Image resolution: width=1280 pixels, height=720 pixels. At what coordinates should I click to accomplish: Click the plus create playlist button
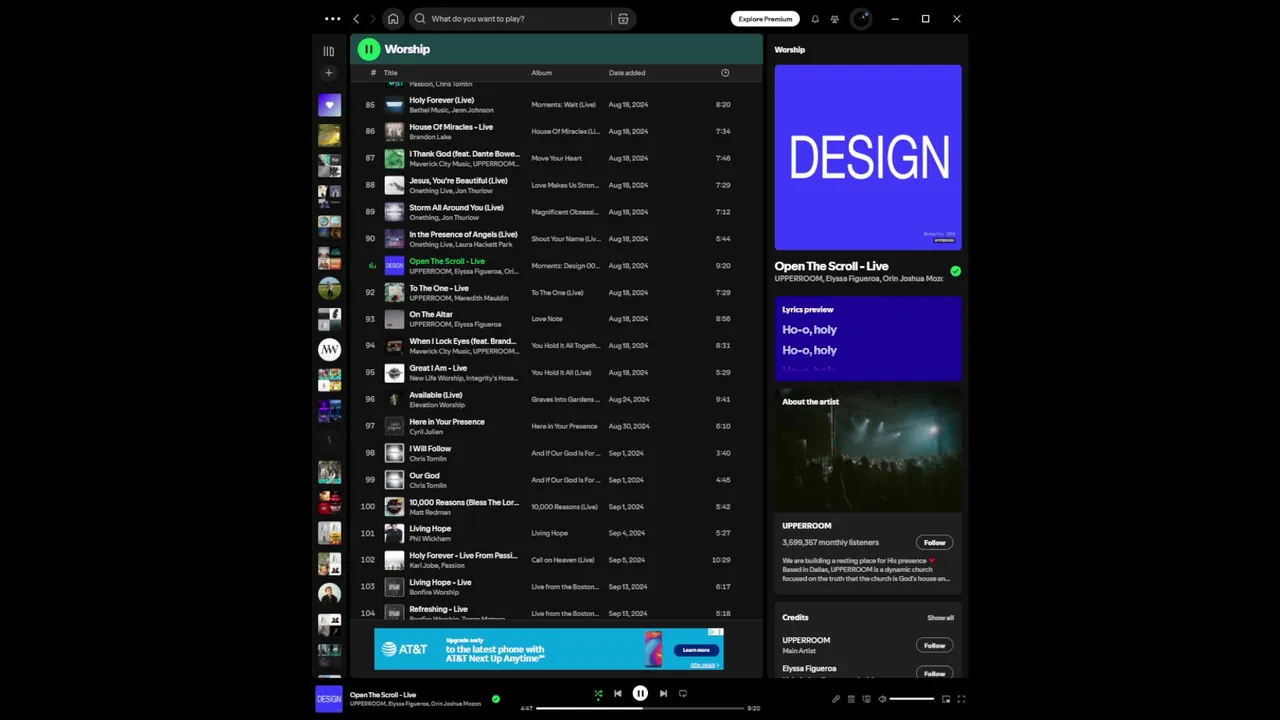point(329,73)
